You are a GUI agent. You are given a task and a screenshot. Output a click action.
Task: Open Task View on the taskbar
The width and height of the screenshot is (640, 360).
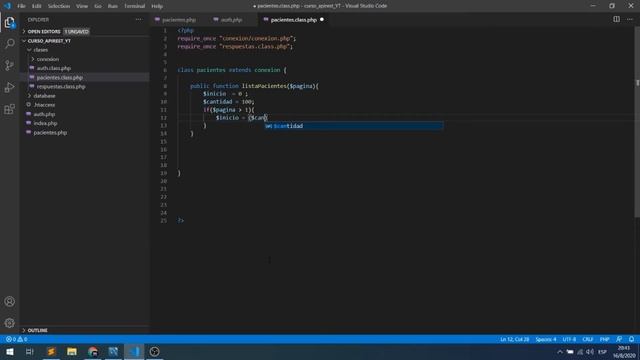click(x=30, y=351)
